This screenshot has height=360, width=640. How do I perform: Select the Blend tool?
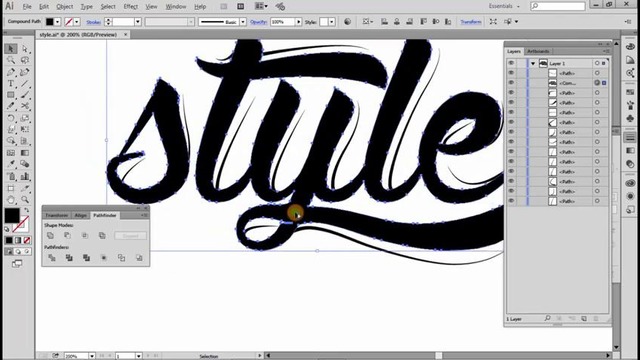pyautogui.click(x=25, y=164)
